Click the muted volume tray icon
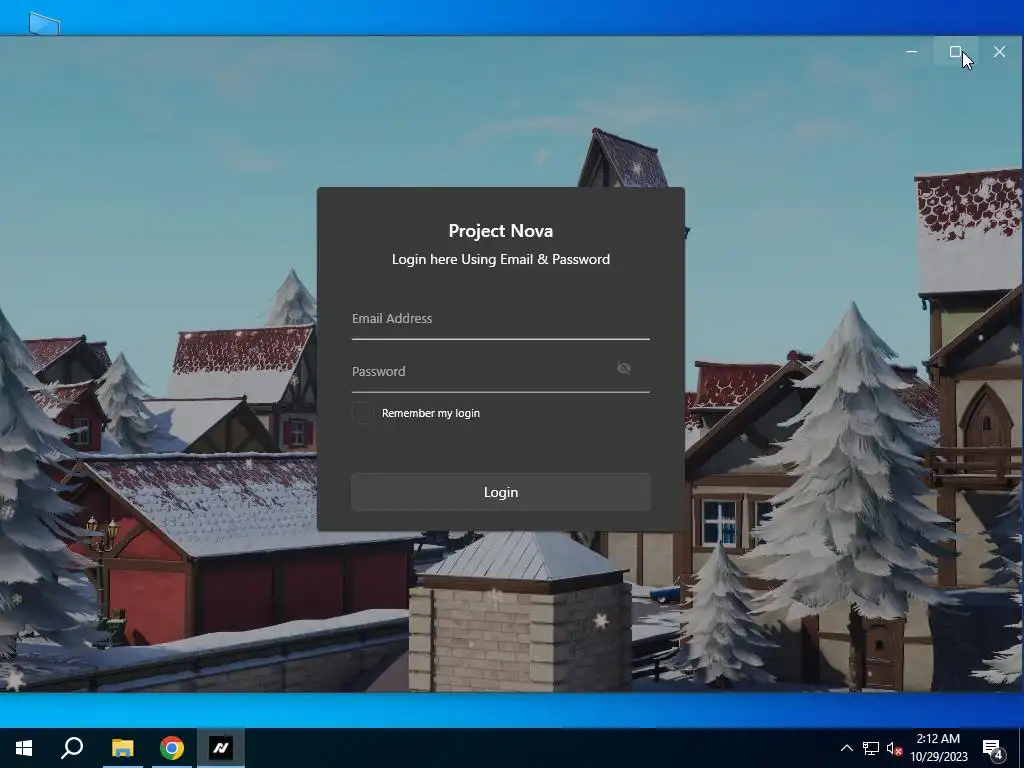This screenshot has width=1024, height=768. [894, 748]
